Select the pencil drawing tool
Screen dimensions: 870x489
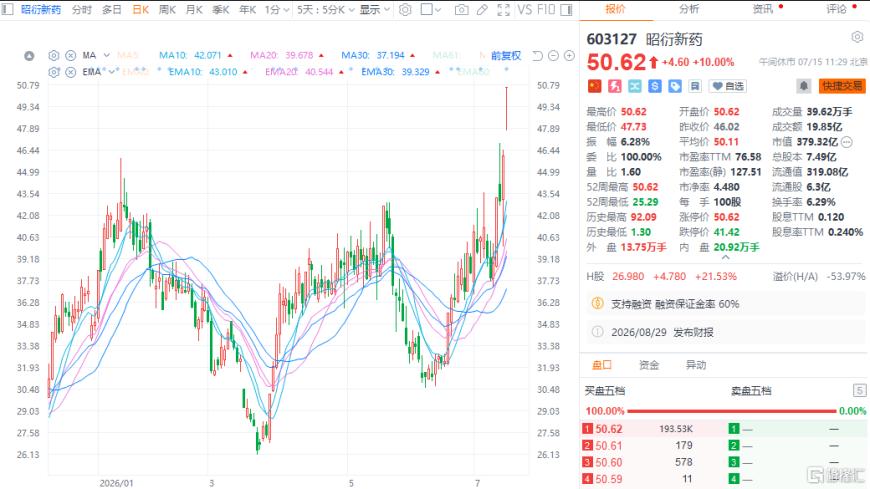click(482, 9)
